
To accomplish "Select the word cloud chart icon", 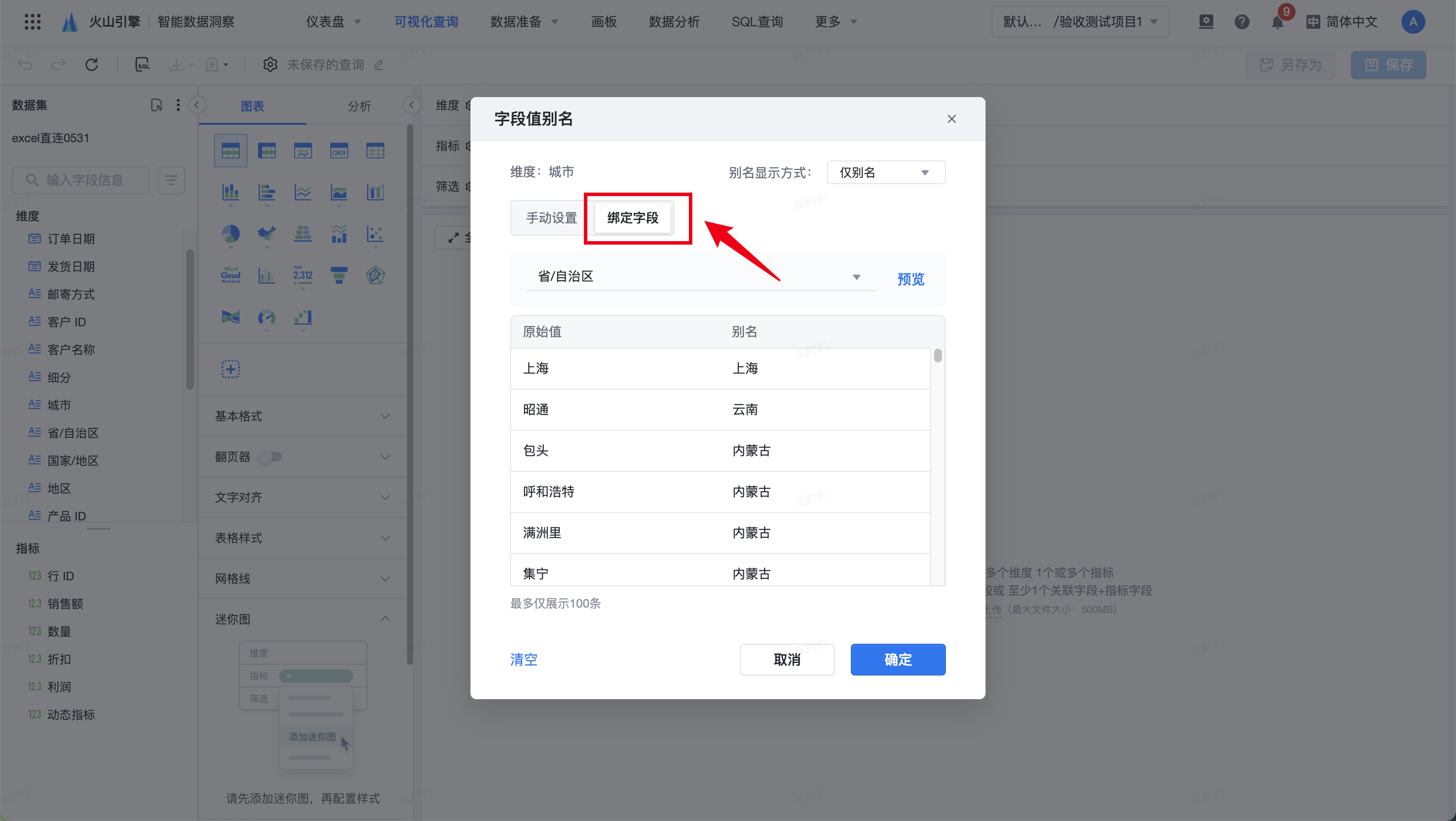I will [231, 275].
